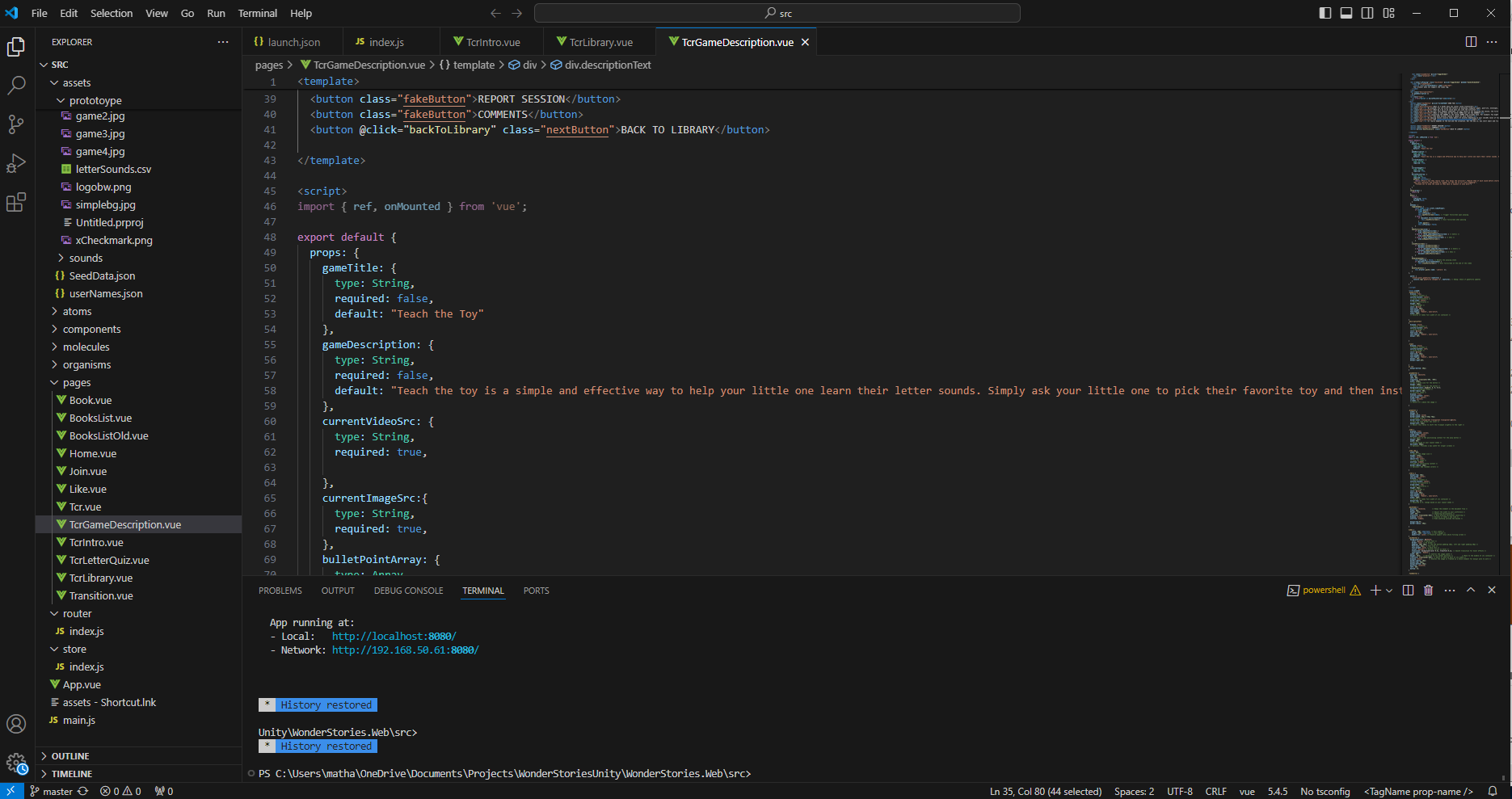Click the powershell terminal label
The image size is (1512, 799).
[x=1324, y=591]
